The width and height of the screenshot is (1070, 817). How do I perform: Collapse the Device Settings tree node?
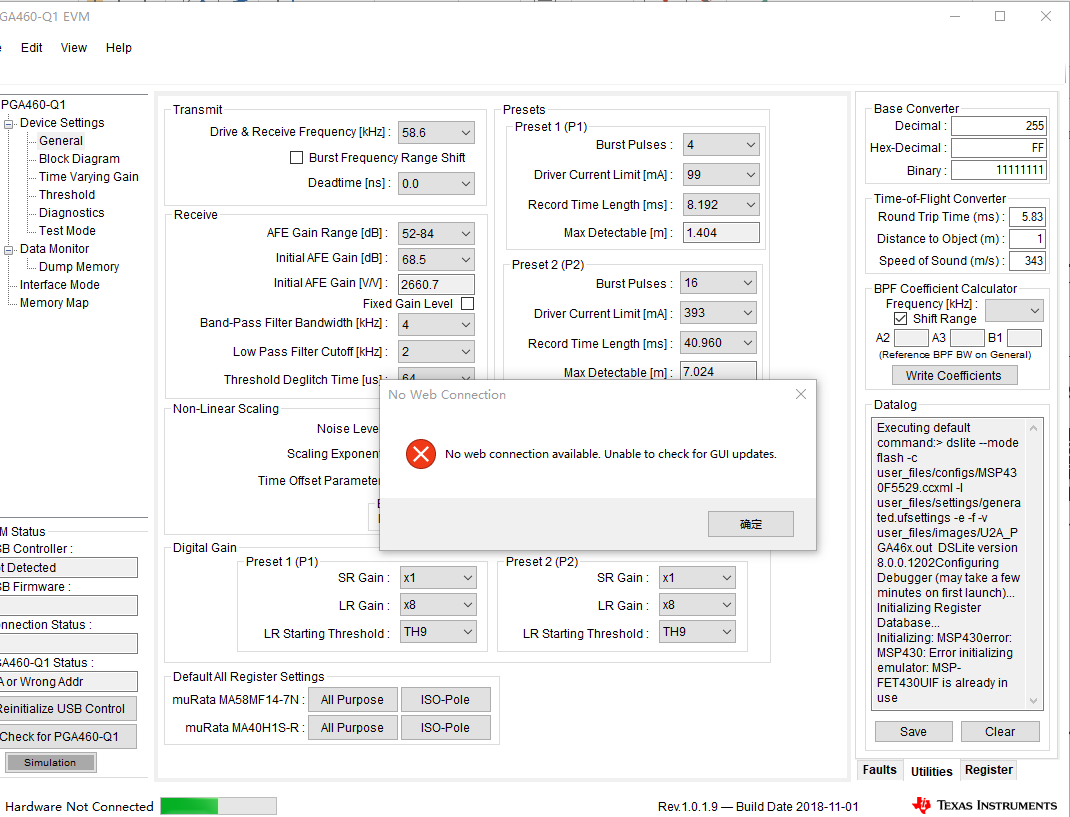(x=9, y=124)
